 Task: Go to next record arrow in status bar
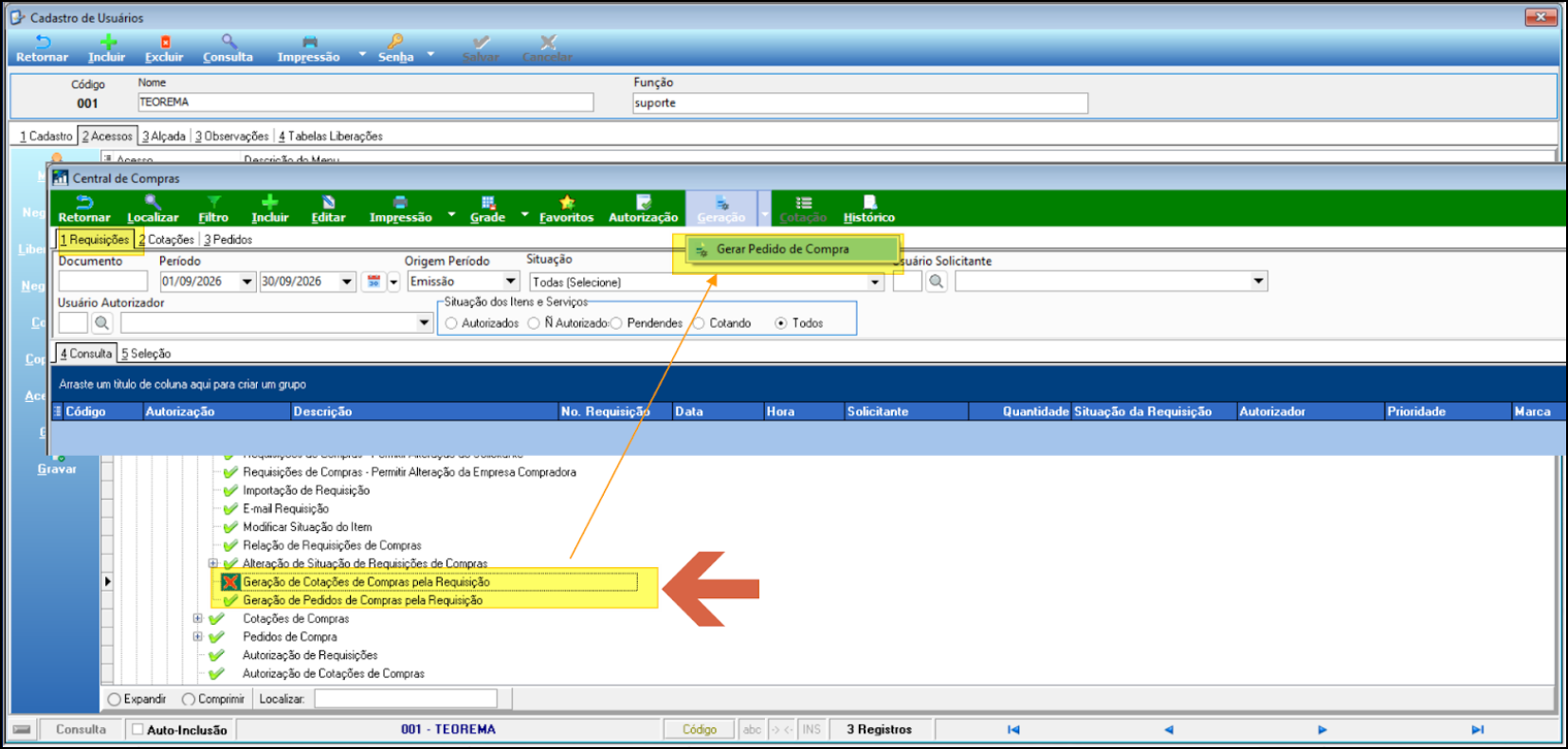tap(1322, 729)
